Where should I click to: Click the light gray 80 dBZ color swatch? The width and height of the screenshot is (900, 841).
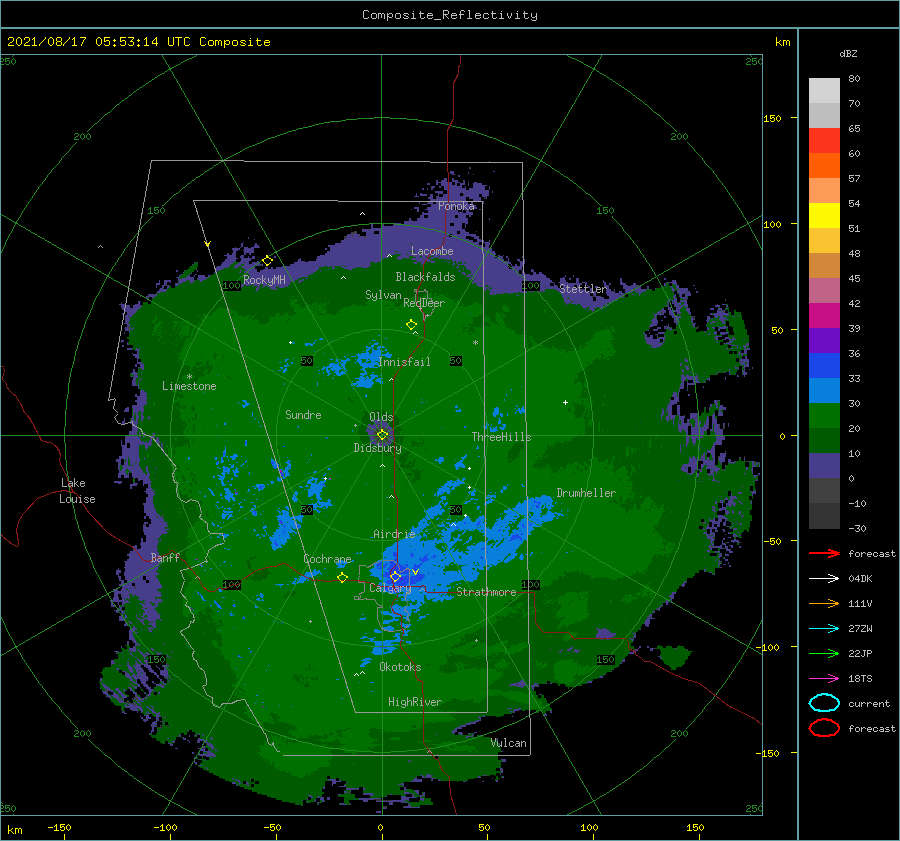click(824, 90)
